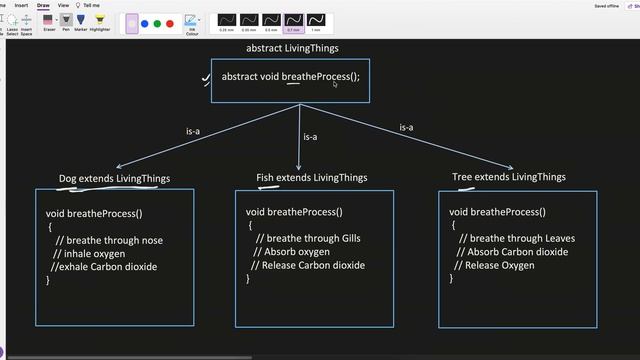Set pen thickness to 0.35 mm
Screen dimensions: 640x360
pyautogui.click(x=249, y=23)
